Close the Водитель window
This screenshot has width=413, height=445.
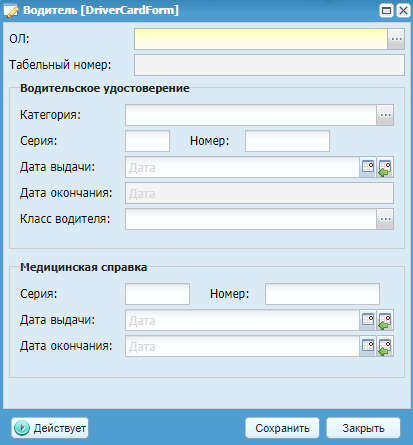pyautogui.click(x=403, y=11)
